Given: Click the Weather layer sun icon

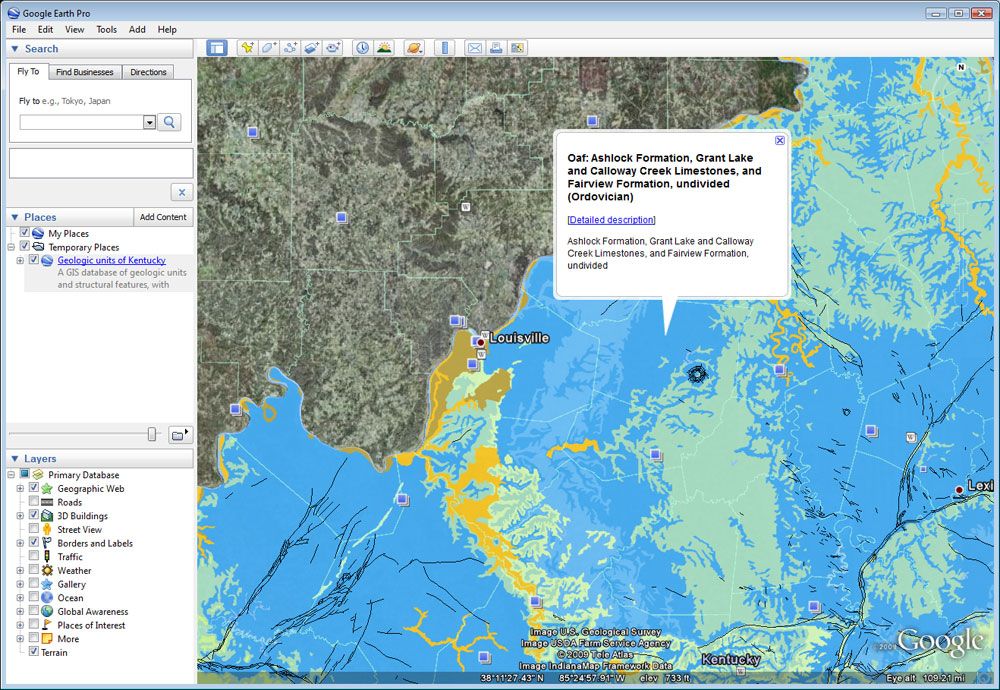Looking at the screenshot, I should click(47, 570).
